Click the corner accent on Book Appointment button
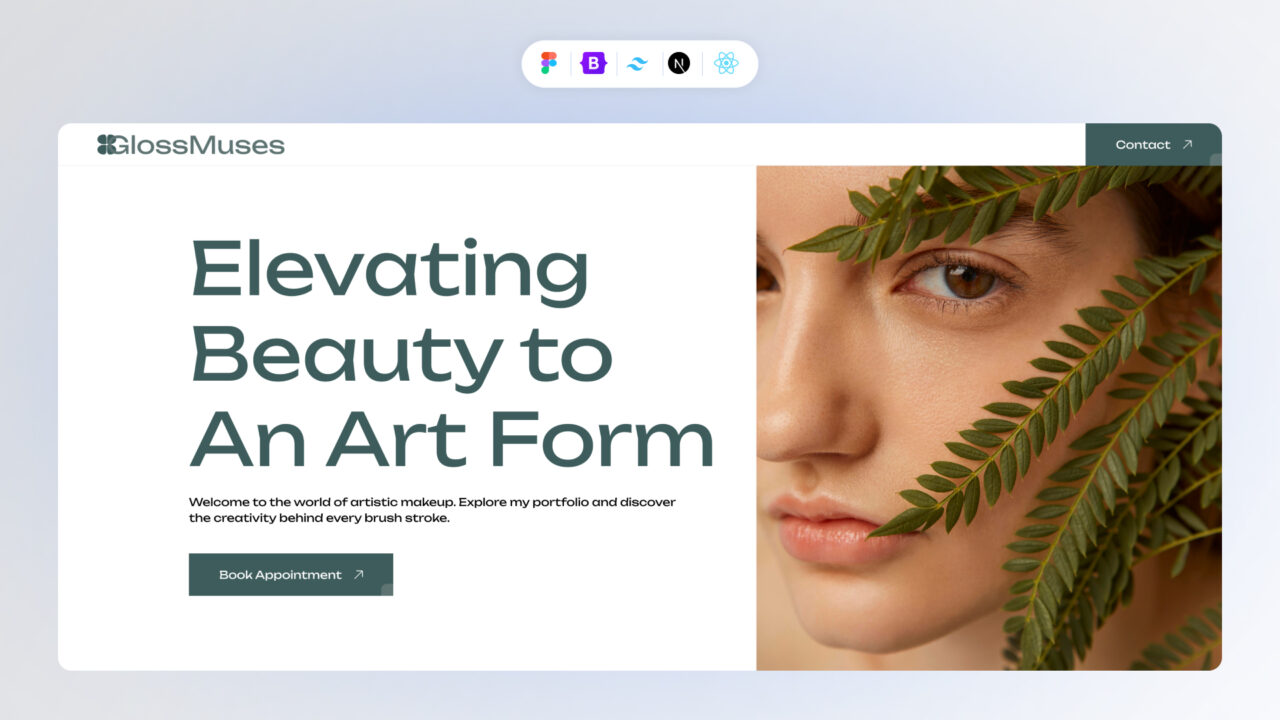 (387, 590)
